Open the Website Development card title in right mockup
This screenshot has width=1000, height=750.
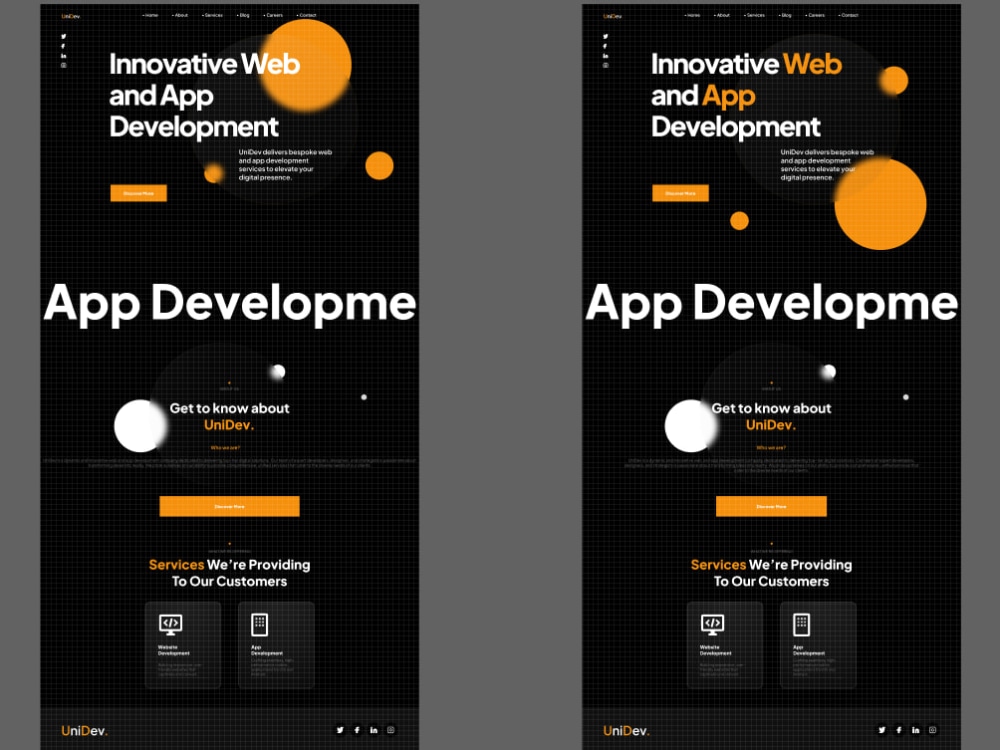tap(716, 651)
